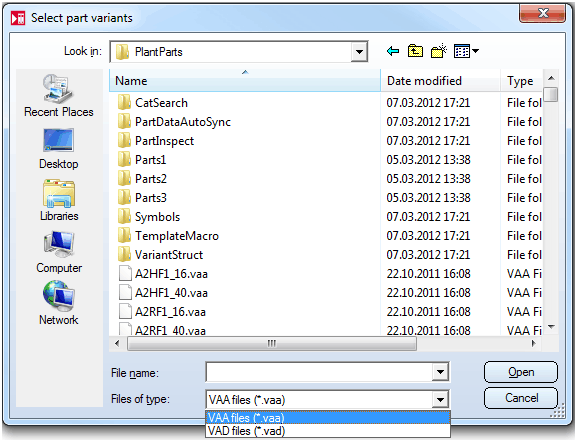Go back using the blue arrow icon
576x441 pixels.
[x=393, y=51]
